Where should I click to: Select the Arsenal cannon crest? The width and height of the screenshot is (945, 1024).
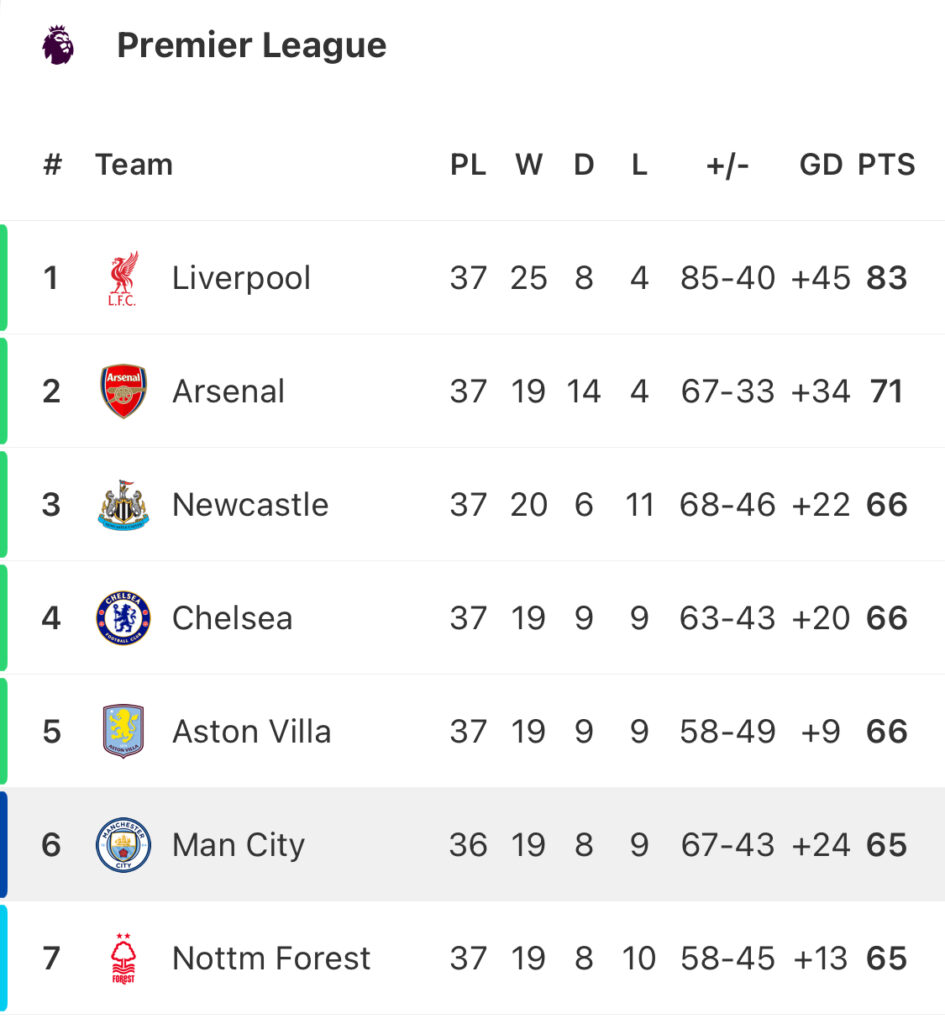(123, 391)
